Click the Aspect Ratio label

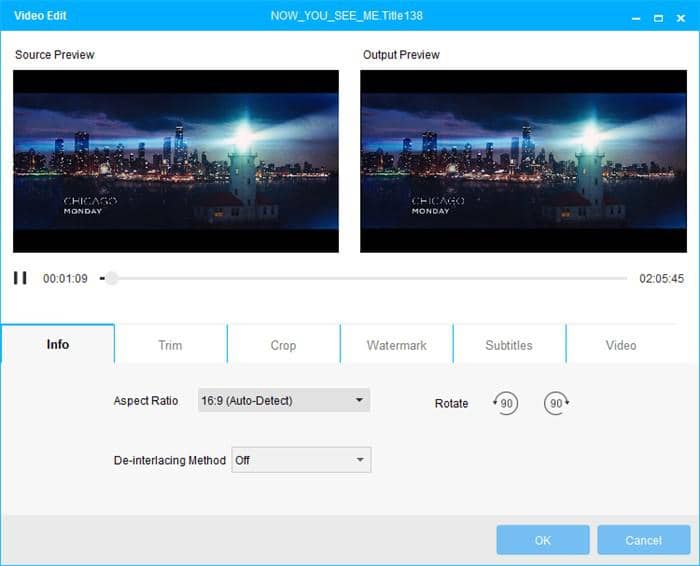click(146, 400)
